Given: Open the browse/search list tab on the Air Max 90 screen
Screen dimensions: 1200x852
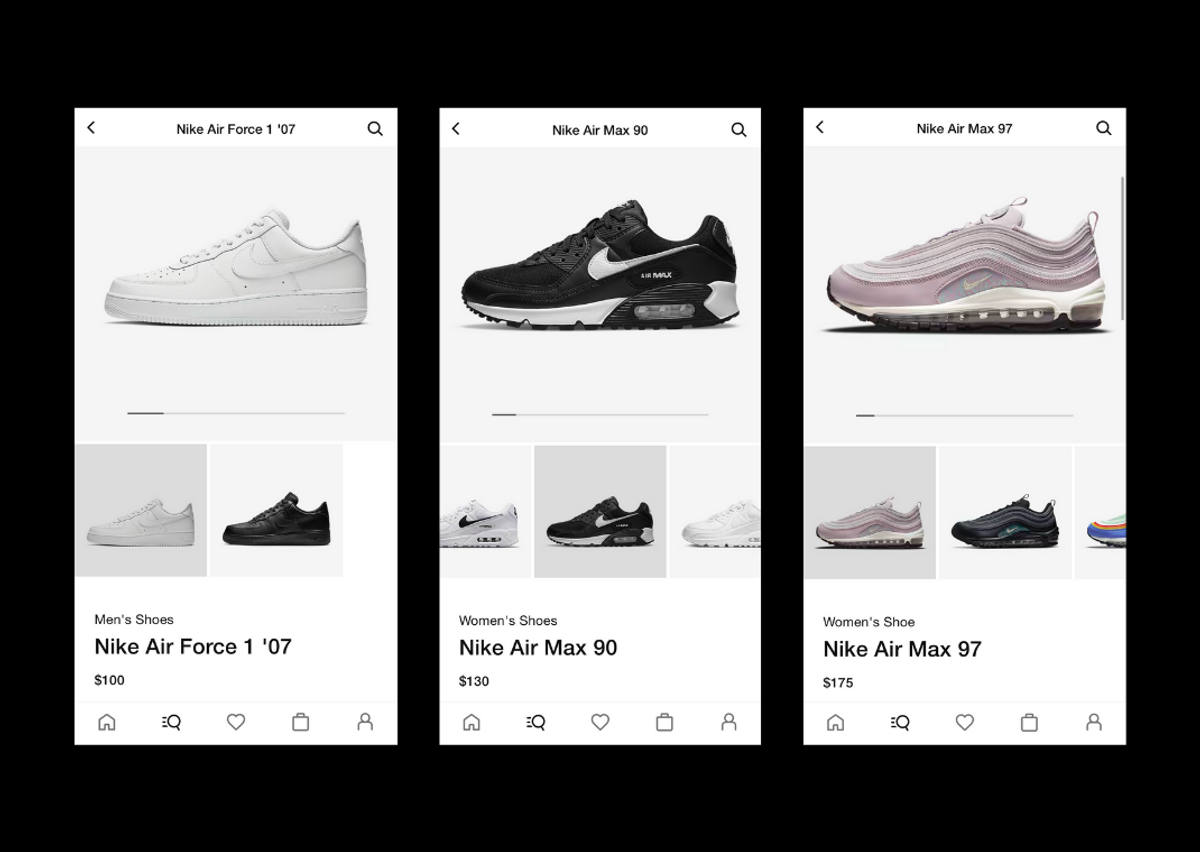Looking at the screenshot, I should tap(535, 722).
